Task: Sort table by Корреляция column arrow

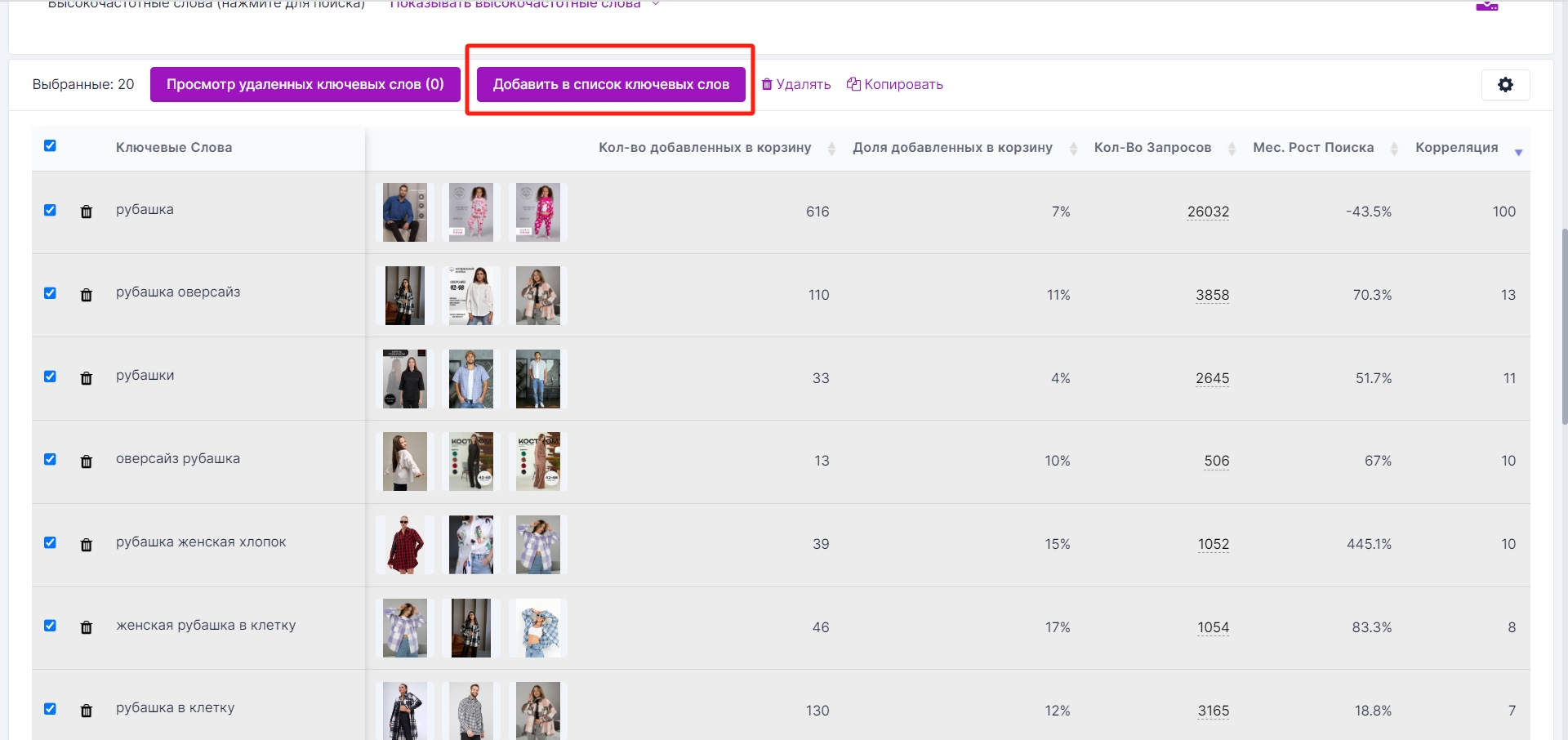Action: coord(1518,152)
